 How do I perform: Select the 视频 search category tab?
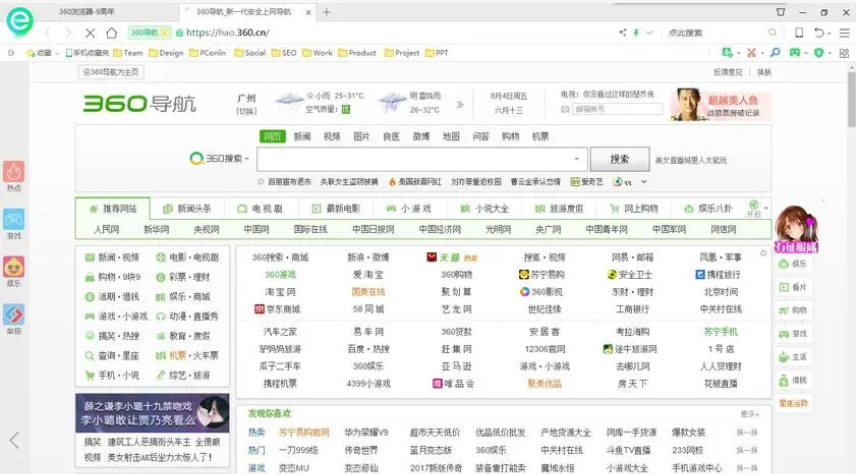click(x=331, y=137)
